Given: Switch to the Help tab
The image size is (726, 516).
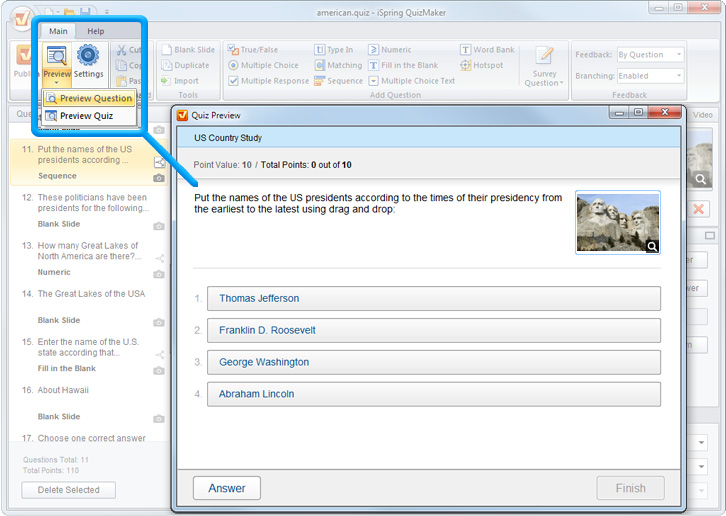Looking at the screenshot, I should pyautogui.click(x=95, y=31).
